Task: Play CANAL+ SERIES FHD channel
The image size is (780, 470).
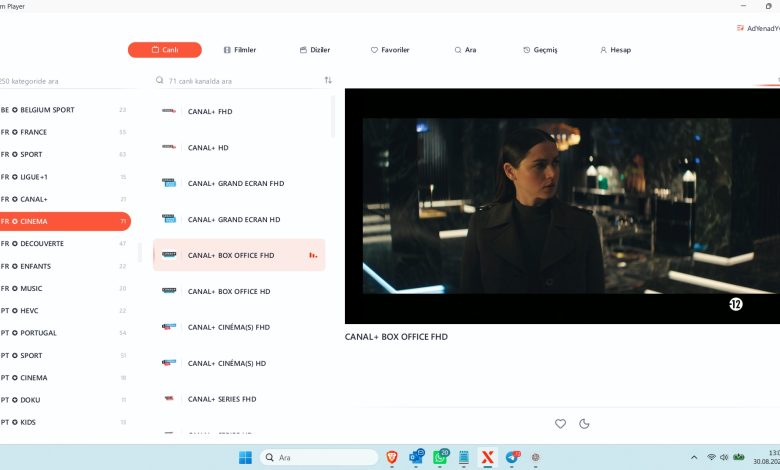Action: pos(239,399)
